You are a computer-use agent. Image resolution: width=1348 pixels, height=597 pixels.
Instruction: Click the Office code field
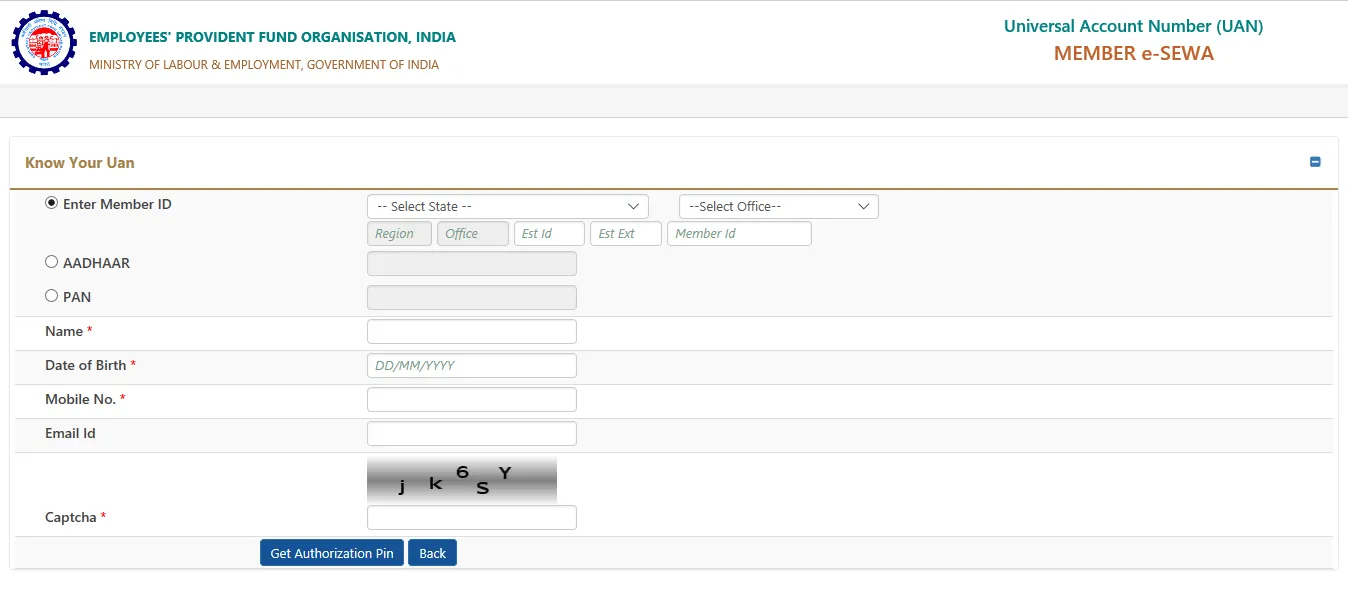472,234
